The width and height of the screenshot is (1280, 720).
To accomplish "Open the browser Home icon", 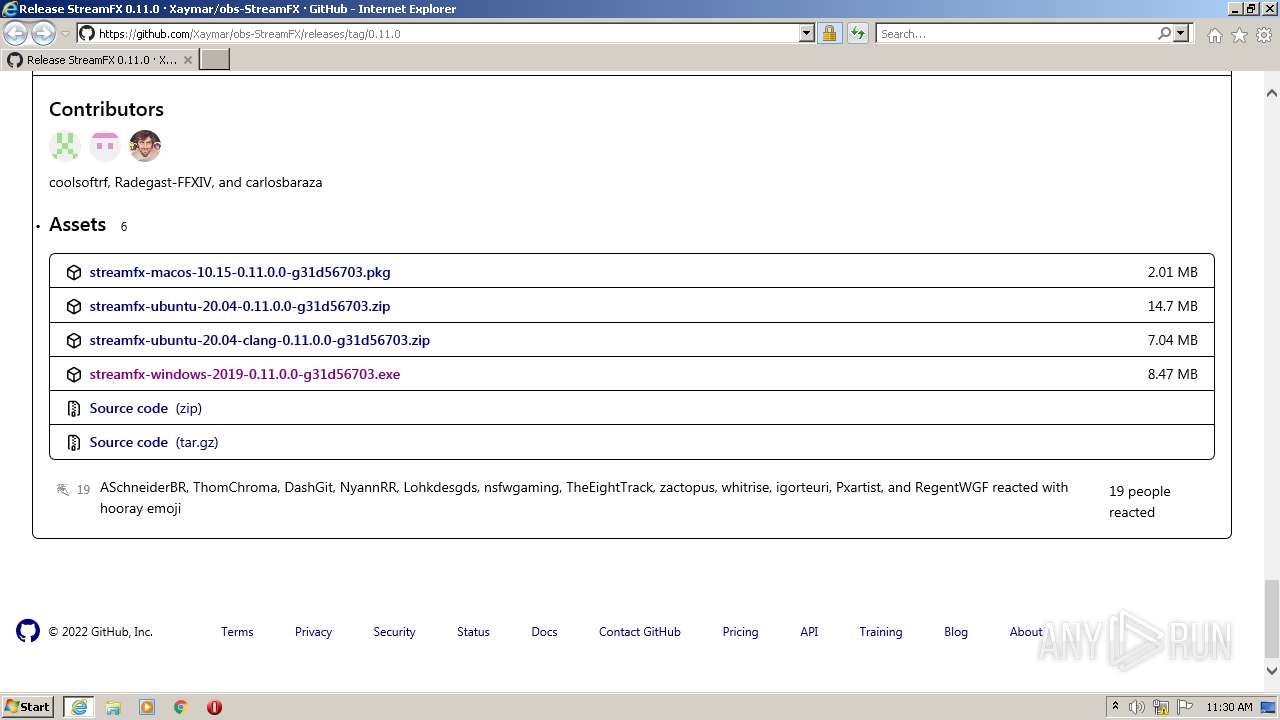I will point(1214,35).
